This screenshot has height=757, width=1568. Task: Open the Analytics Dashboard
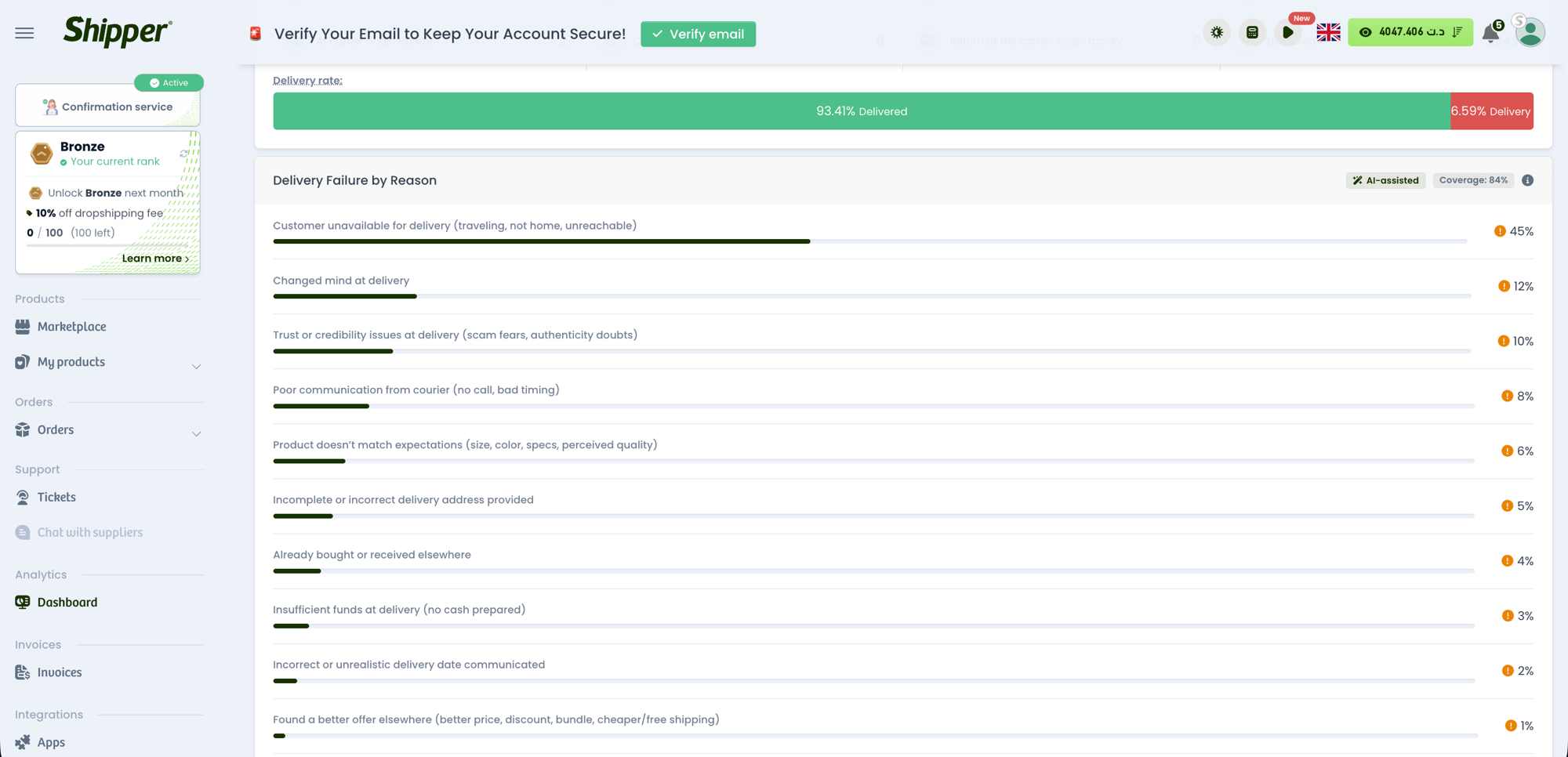pyautogui.click(x=67, y=602)
